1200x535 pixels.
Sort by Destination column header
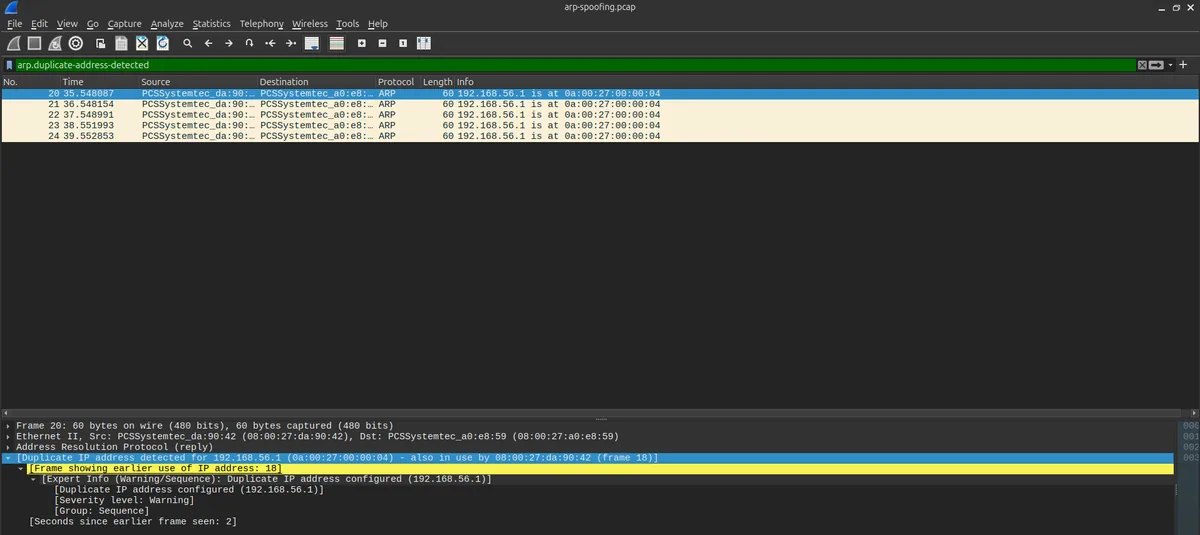[x=315, y=82]
